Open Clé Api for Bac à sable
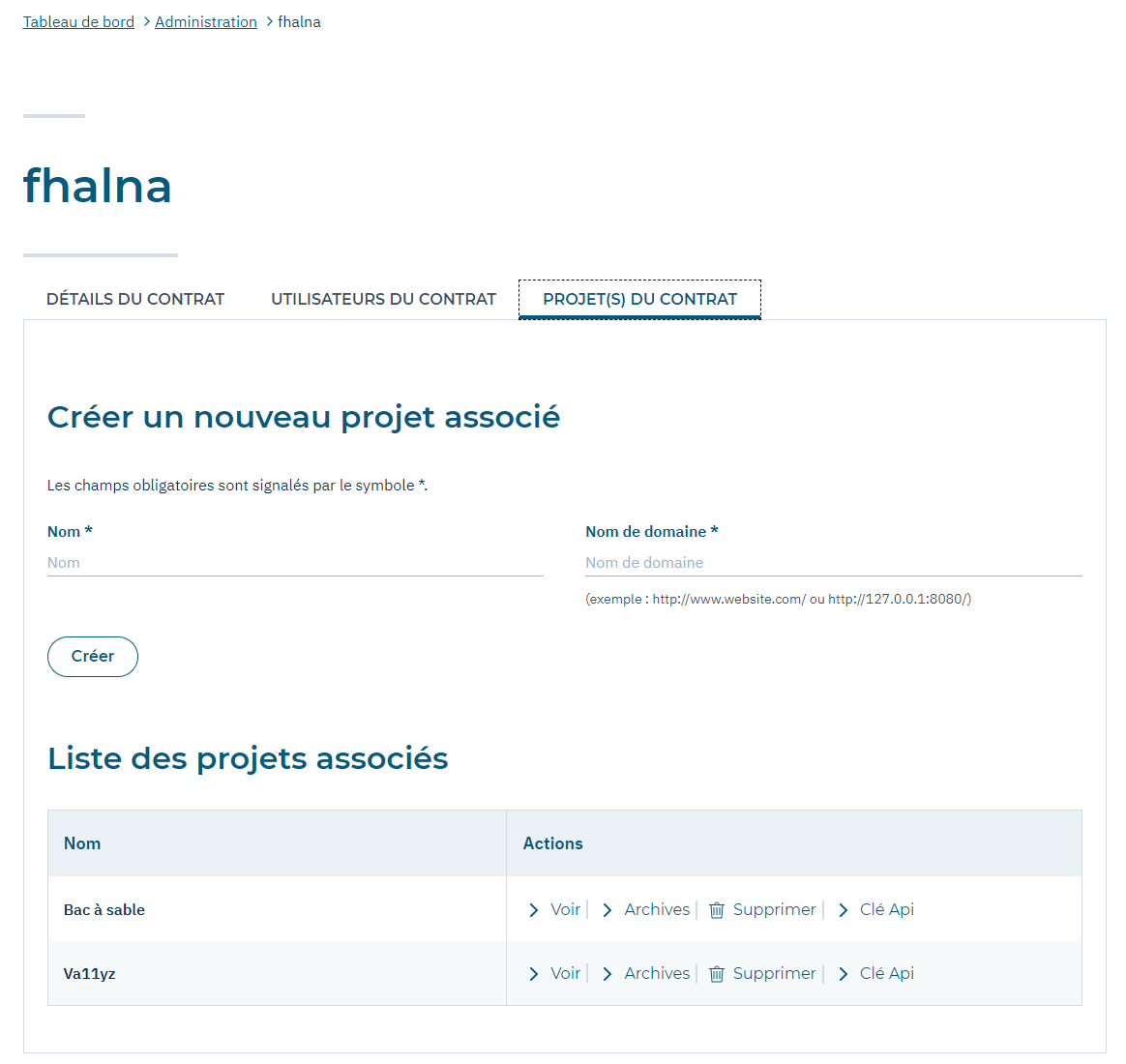This screenshot has height=1064, width=1126. pos(887,909)
